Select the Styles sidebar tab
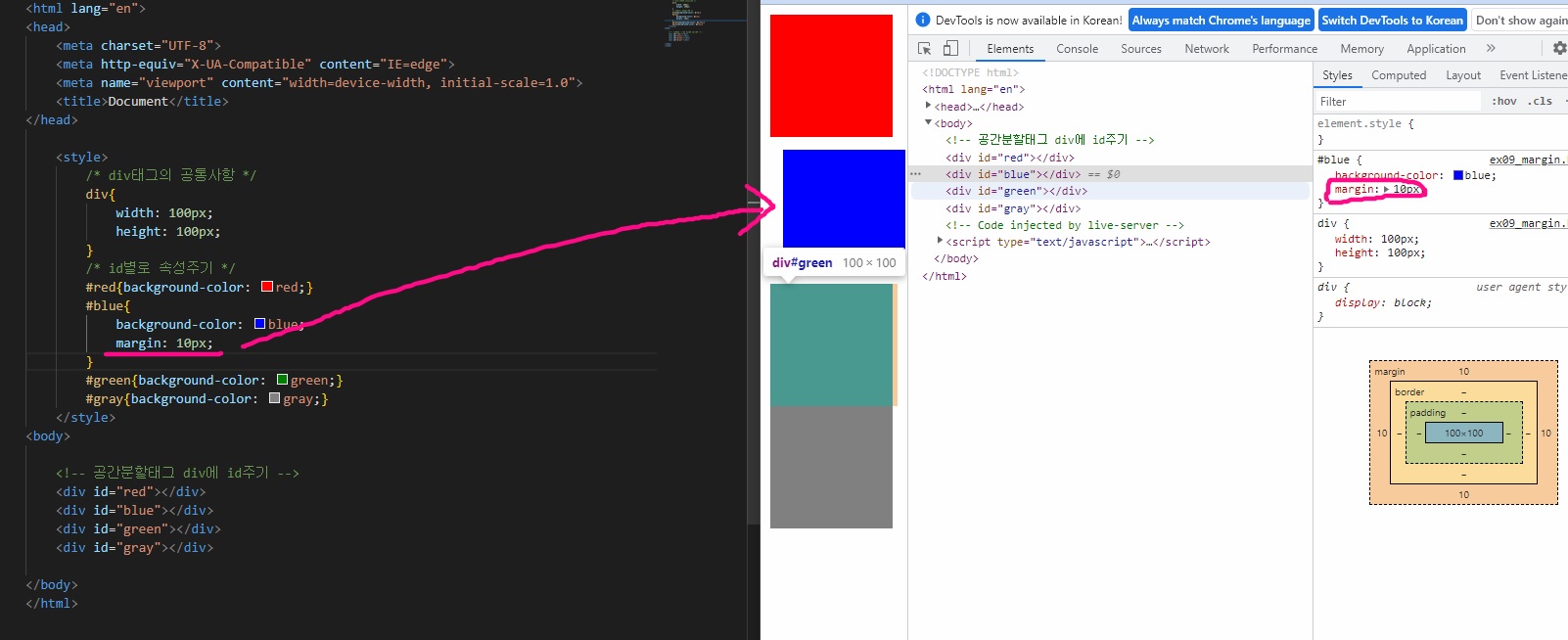This screenshot has width=1568, height=640. coord(1337,75)
